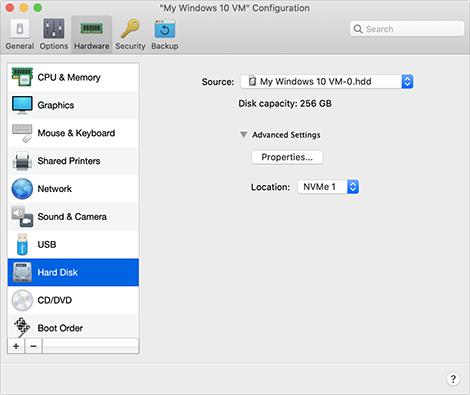This screenshot has height=395, width=470.
Task: Select Shared Printers label
Action: click(x=69, y=161)
